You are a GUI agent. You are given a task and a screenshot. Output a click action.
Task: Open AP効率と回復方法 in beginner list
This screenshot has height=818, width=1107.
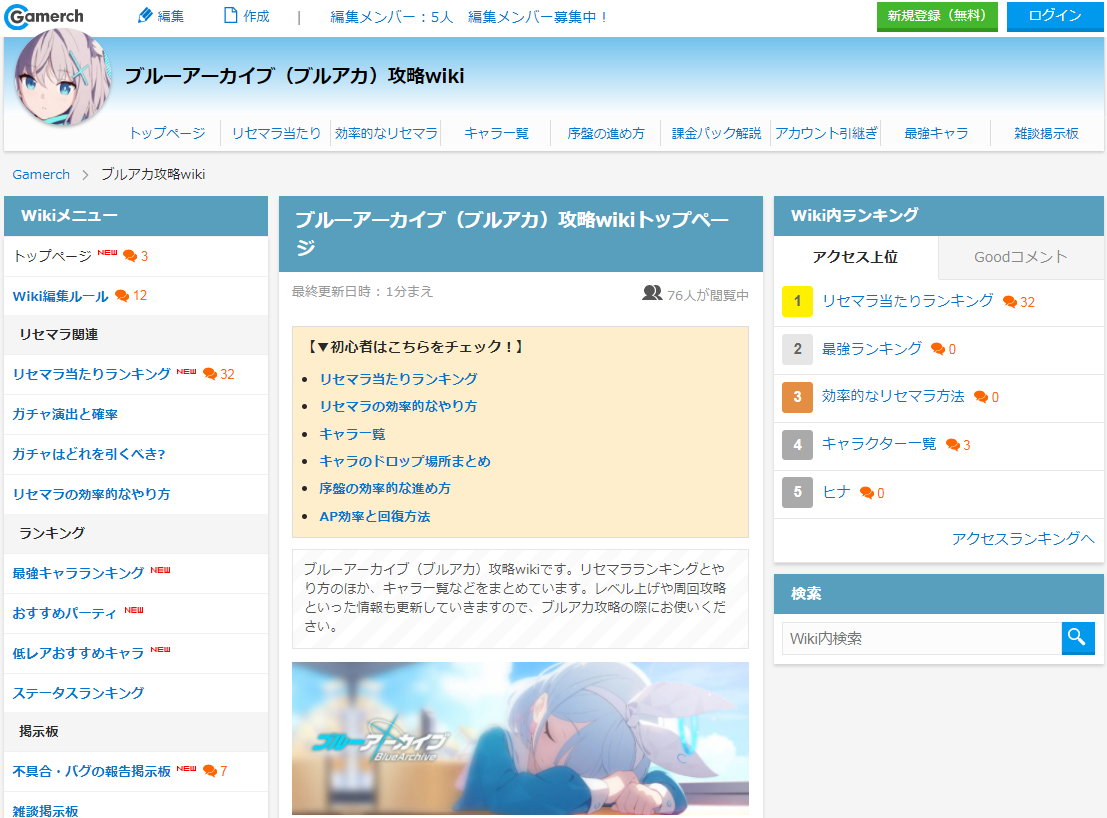[375, 517]
